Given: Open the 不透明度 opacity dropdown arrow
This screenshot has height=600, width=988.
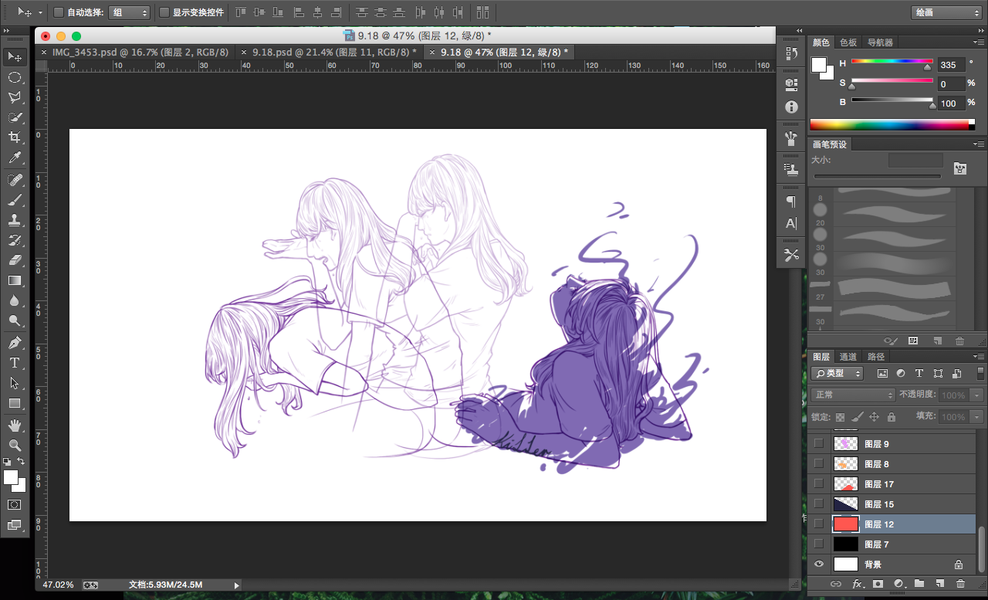Looking at the screenshot, I should coord(977,395).
